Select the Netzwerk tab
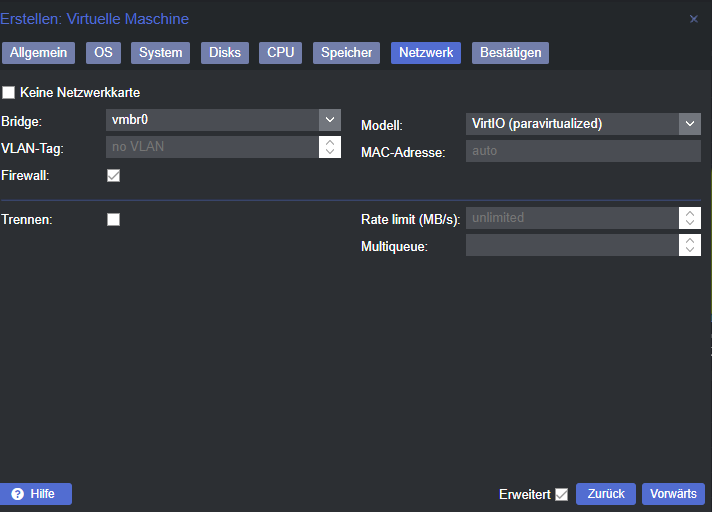Screen dimensions: 712x512 pyautogui.click(x=426, y=53)
